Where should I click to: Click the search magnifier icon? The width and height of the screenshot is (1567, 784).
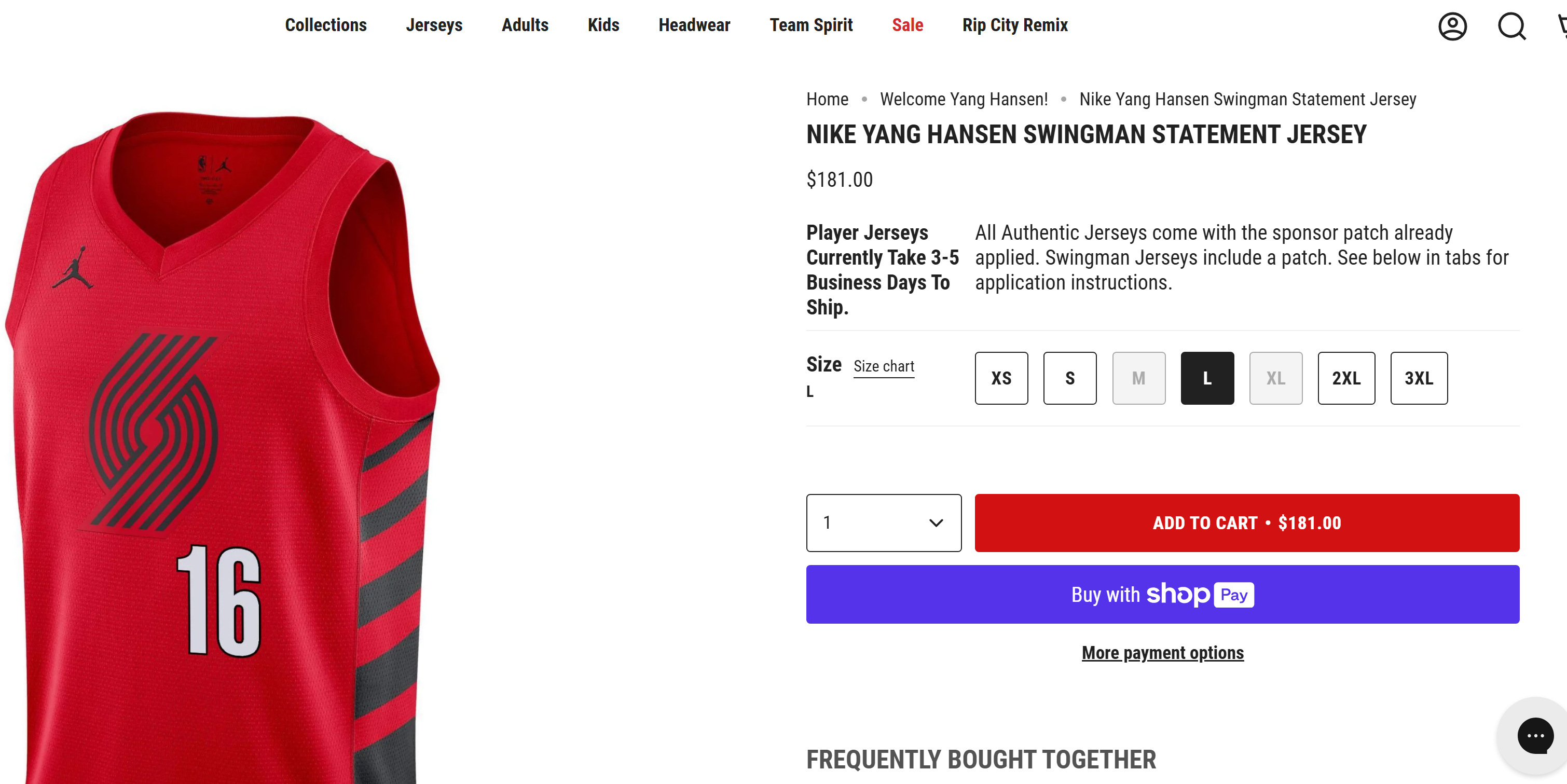(1511, 26)
